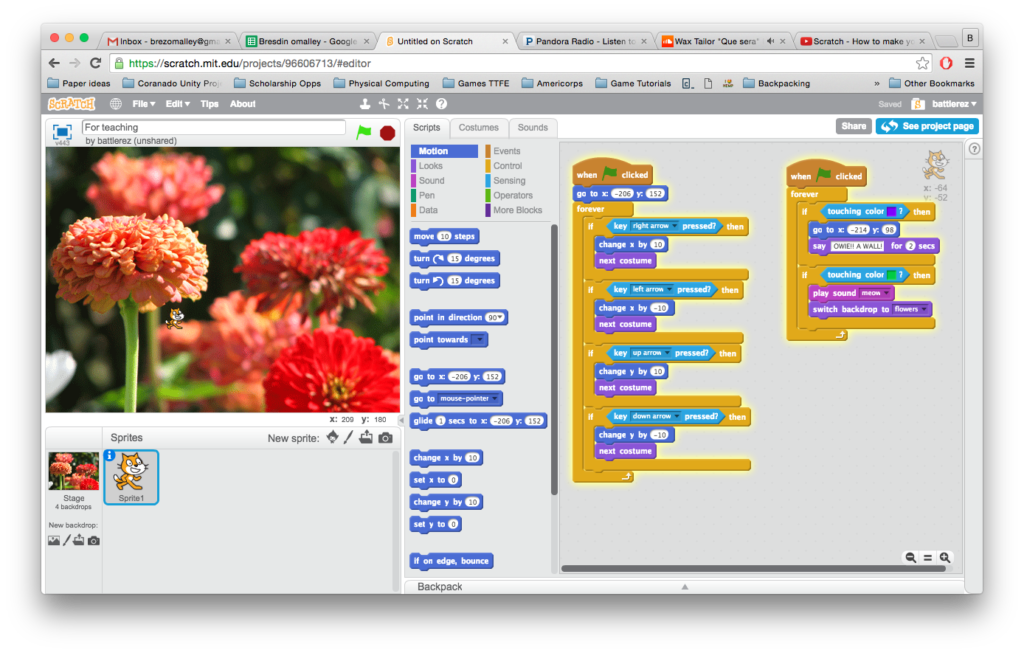This screenshot has width=1024, height=653.
Task: Select the Shrink sprite tool
Action: [x=423, y=104]
